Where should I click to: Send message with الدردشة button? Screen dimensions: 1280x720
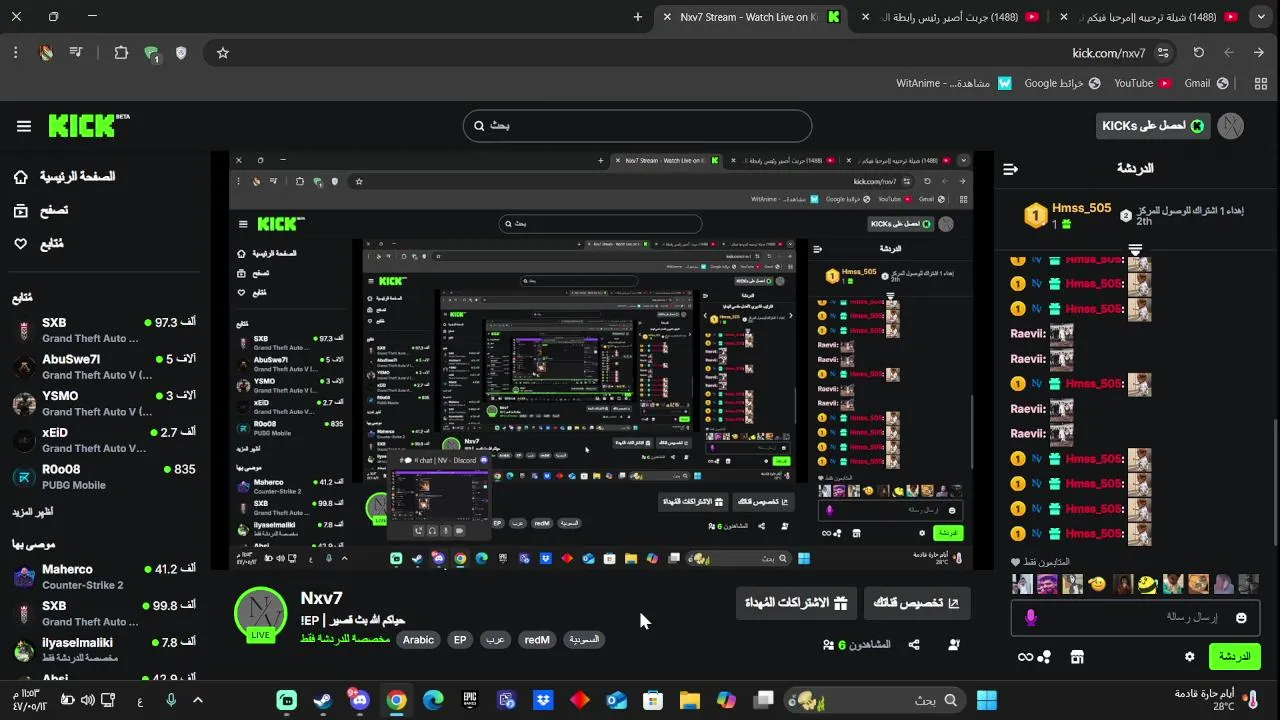(x=1234, y=657)
